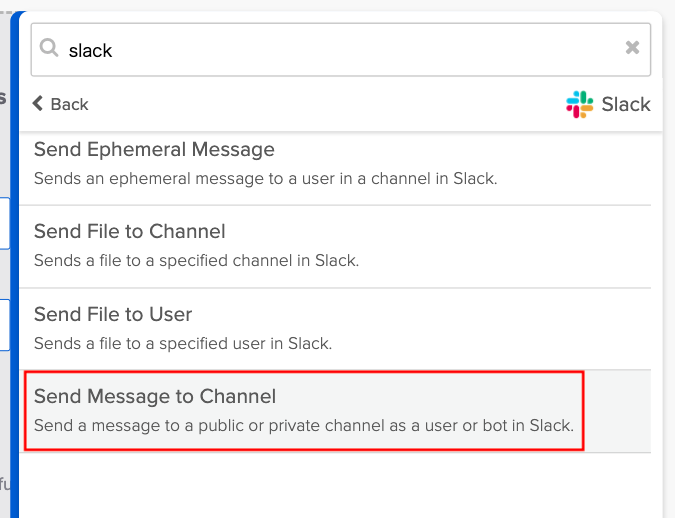Click the "Send File to User" heading text
The width and height of the screenshot is (675, 518).
tap(113, 314)
